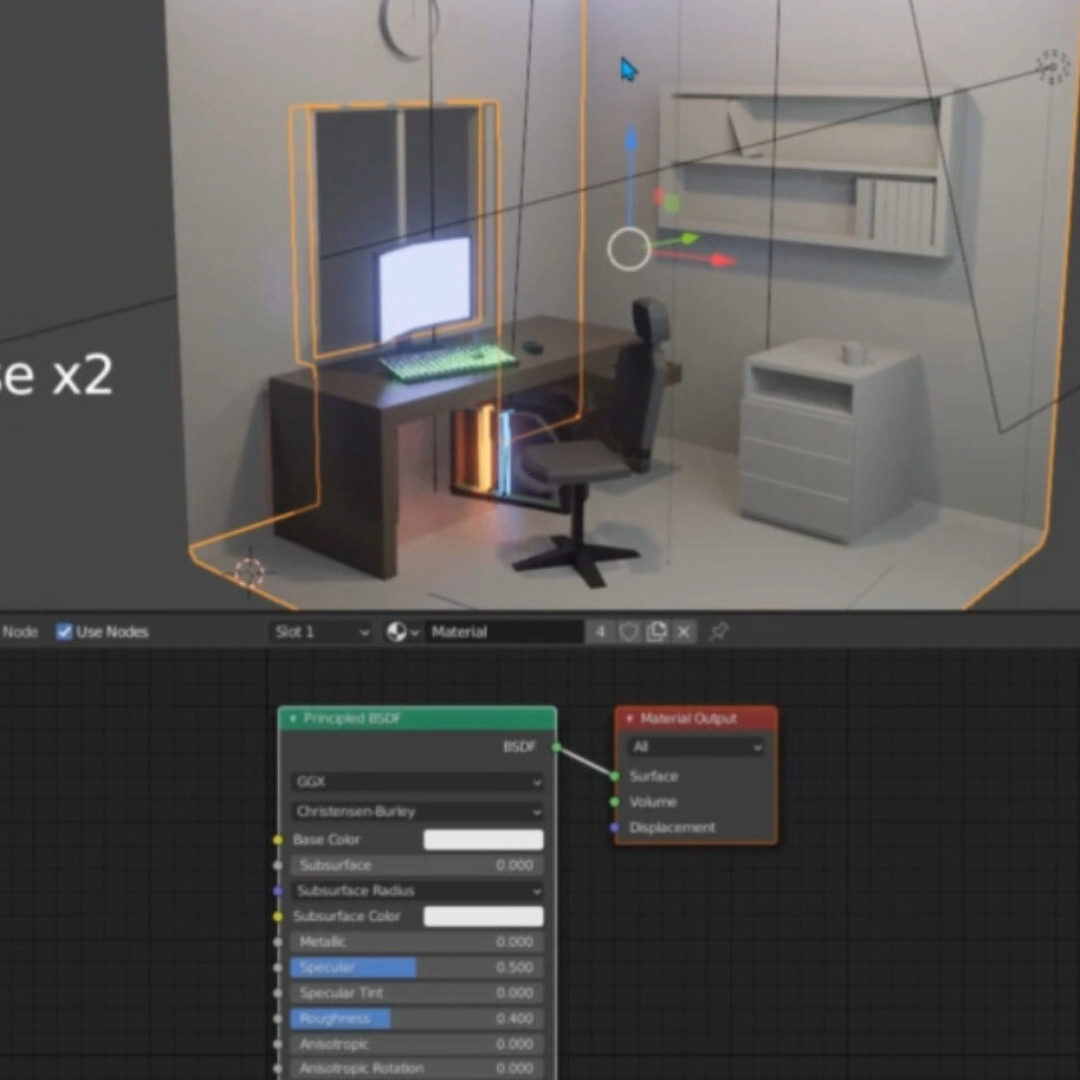Image resolution: width=1080 pixels, height=1080 pixels.
Task: Unlink the material with the X icon
Action: tap(683, 632)
